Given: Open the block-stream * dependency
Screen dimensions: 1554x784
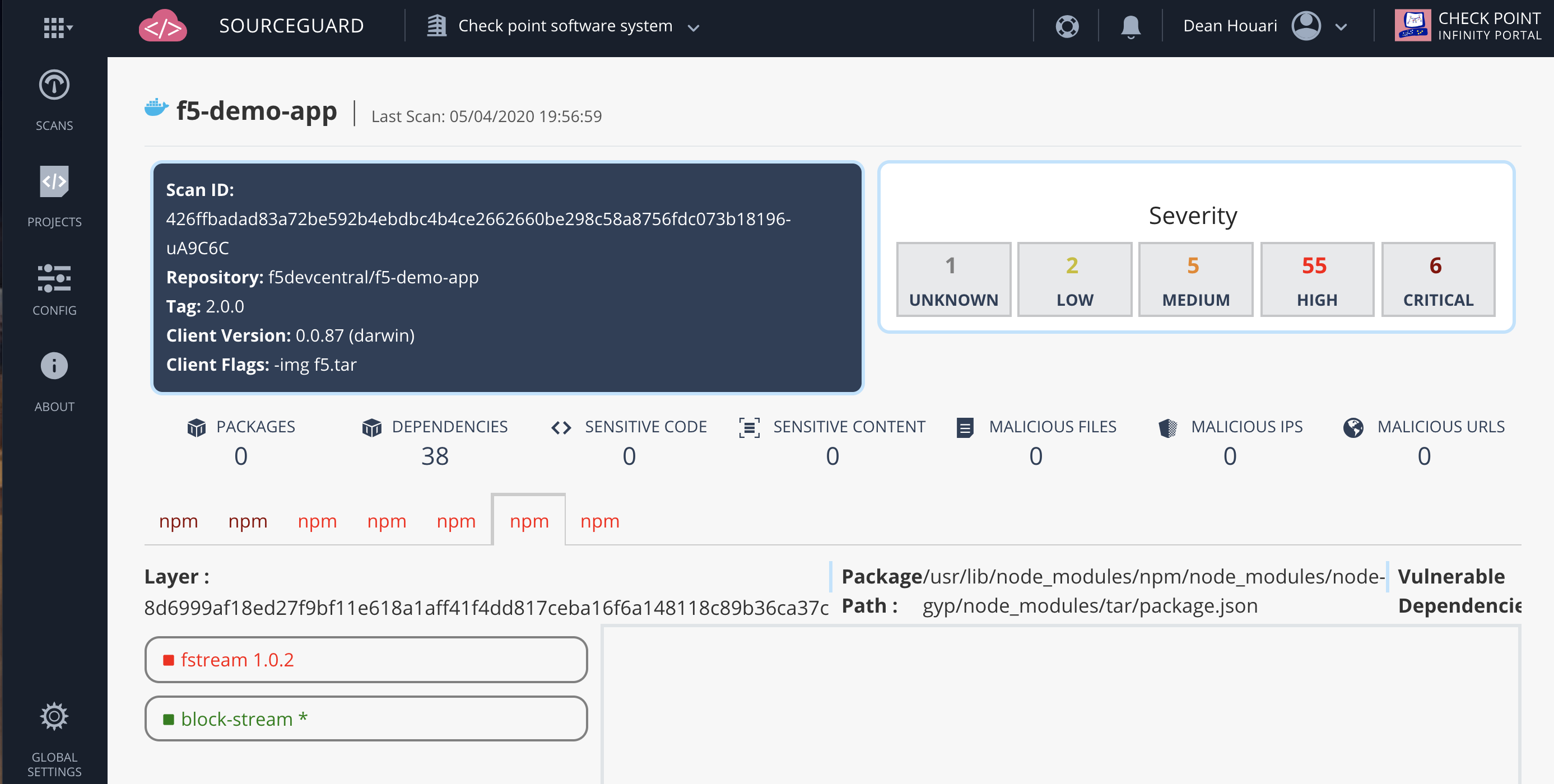Looking at the screenshot, I should (x=366, y=719).
